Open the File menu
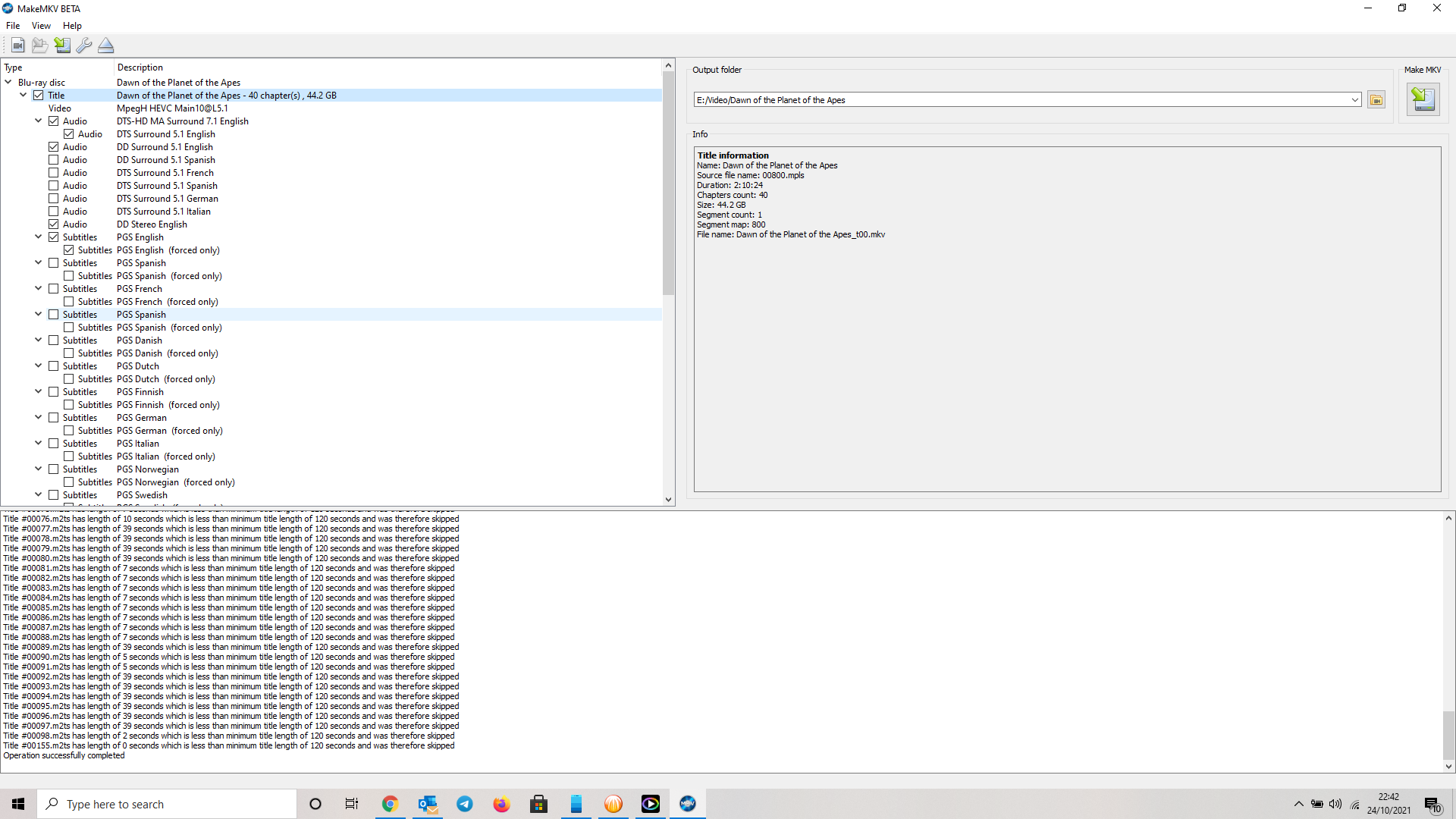The image size is (1456, 819). click(13, 26)
